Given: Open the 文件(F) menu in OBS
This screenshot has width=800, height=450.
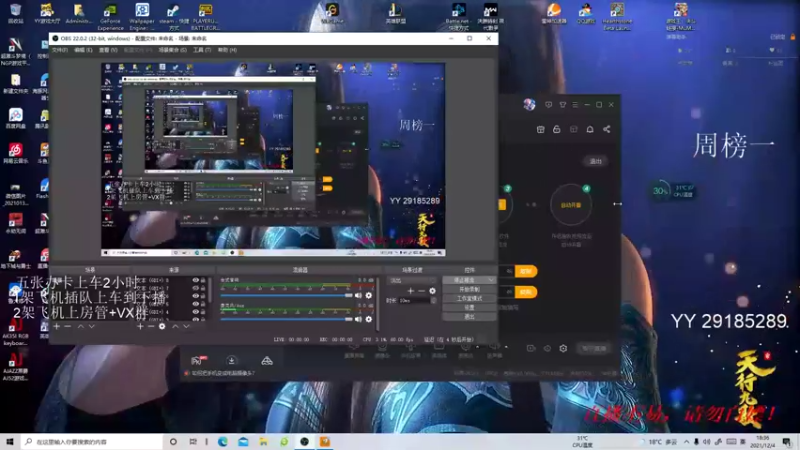Looking at the screenshot, I should (x=60, y=50).
